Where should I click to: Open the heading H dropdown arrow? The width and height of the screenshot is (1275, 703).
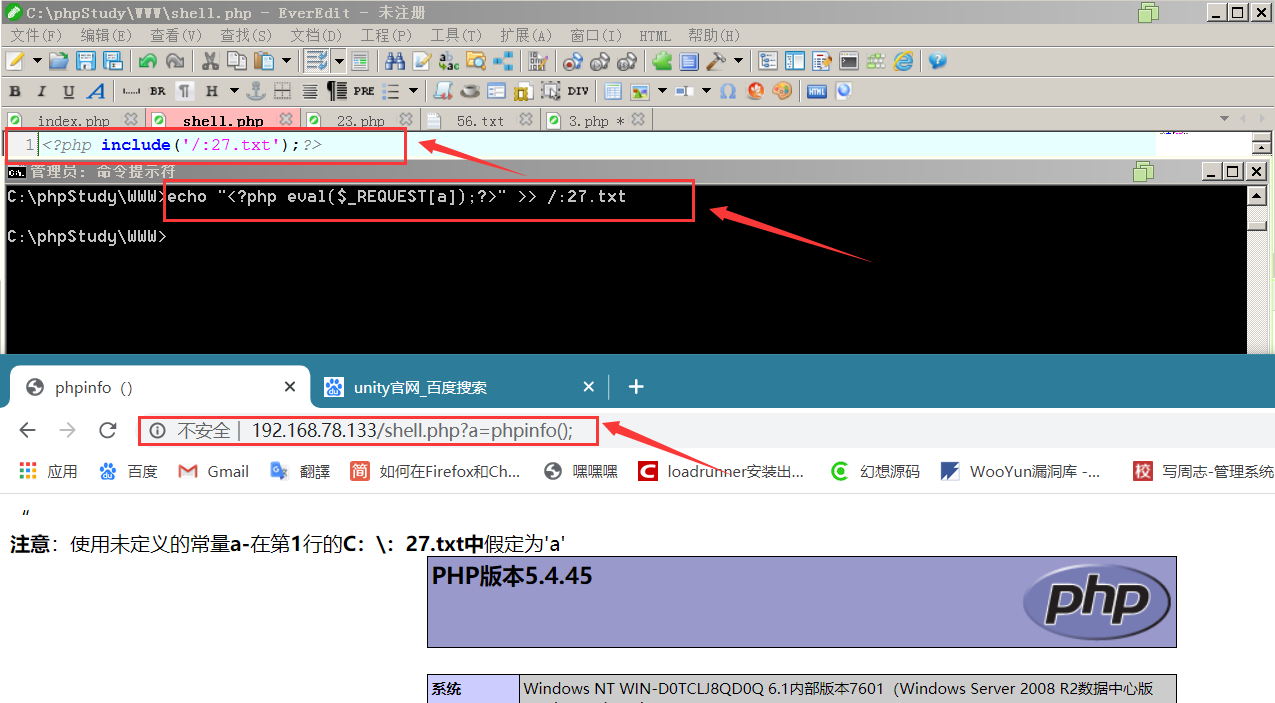235,91
